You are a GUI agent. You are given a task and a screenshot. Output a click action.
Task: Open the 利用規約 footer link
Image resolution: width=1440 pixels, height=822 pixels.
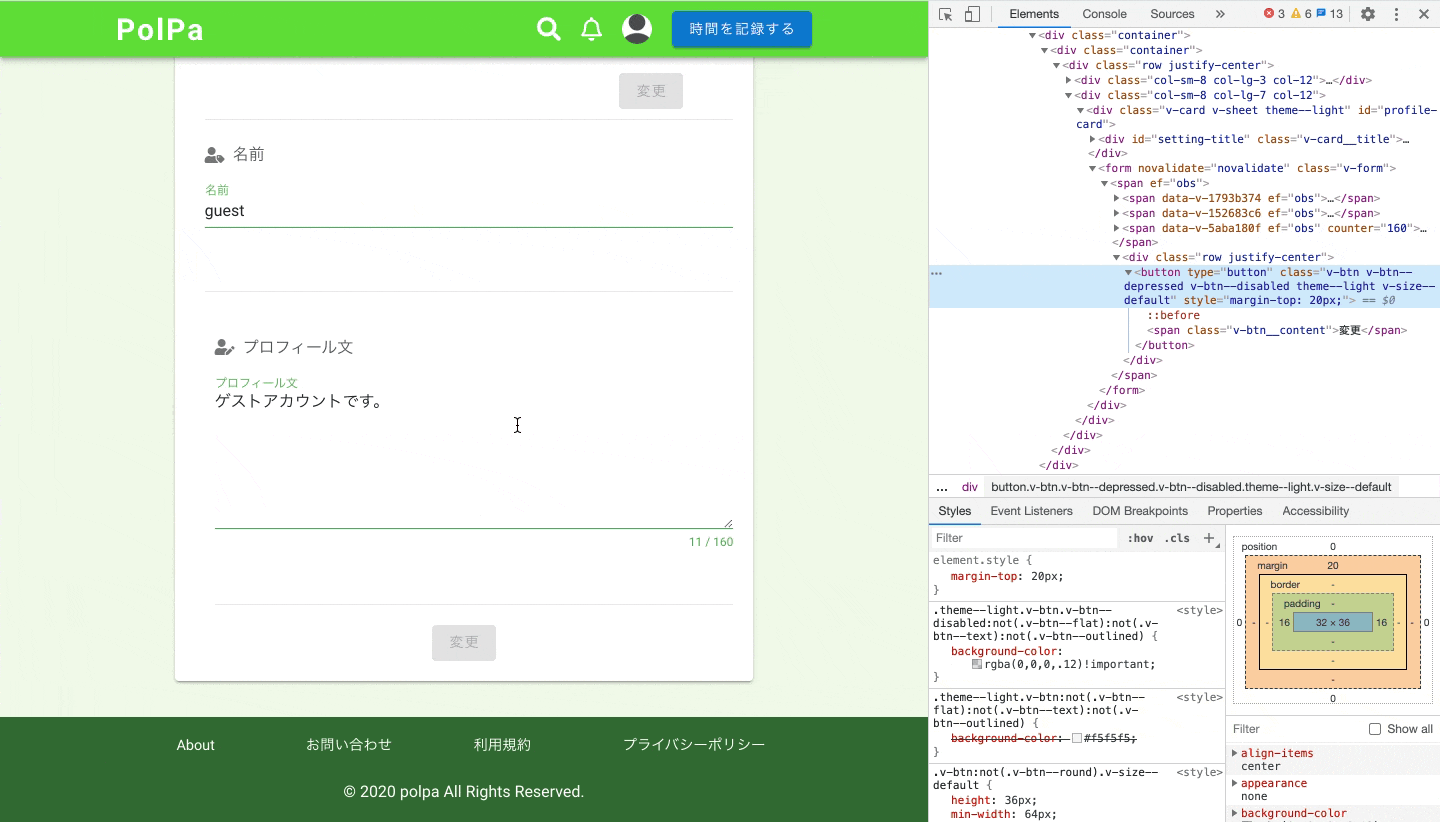[x=502, y=745]
